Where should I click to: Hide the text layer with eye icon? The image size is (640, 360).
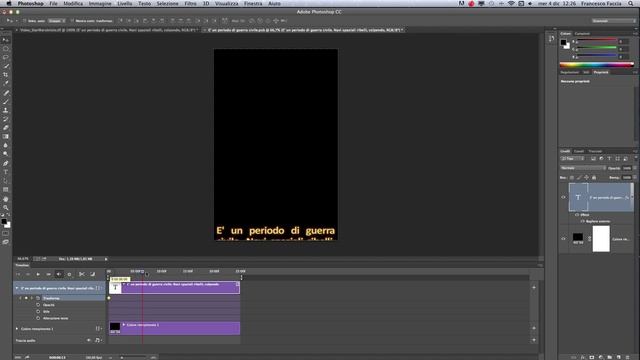(564, 197)
